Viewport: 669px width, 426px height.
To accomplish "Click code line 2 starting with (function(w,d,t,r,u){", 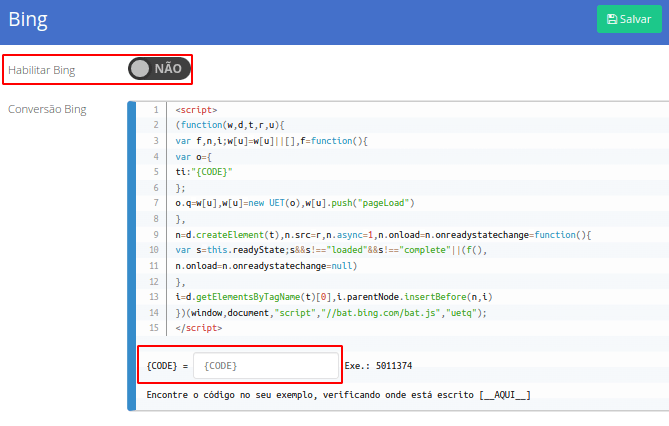I will click(230, 125).
